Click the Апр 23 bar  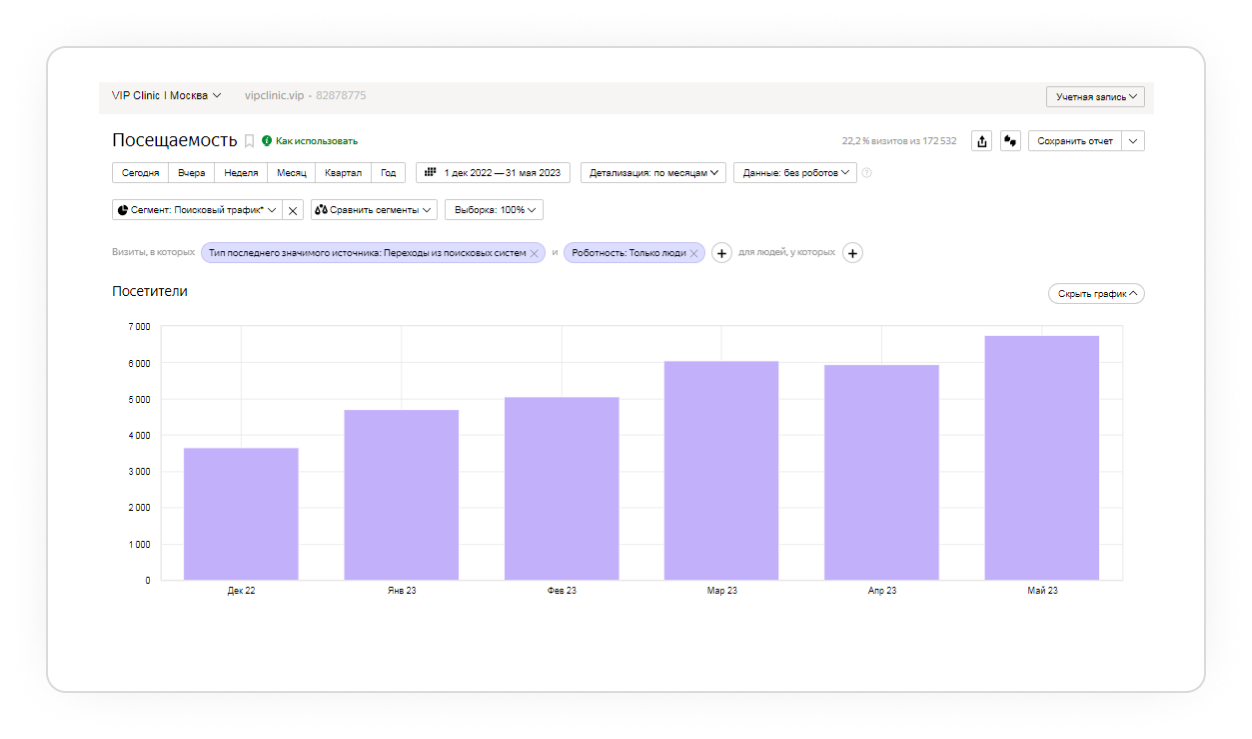point(881,473)
